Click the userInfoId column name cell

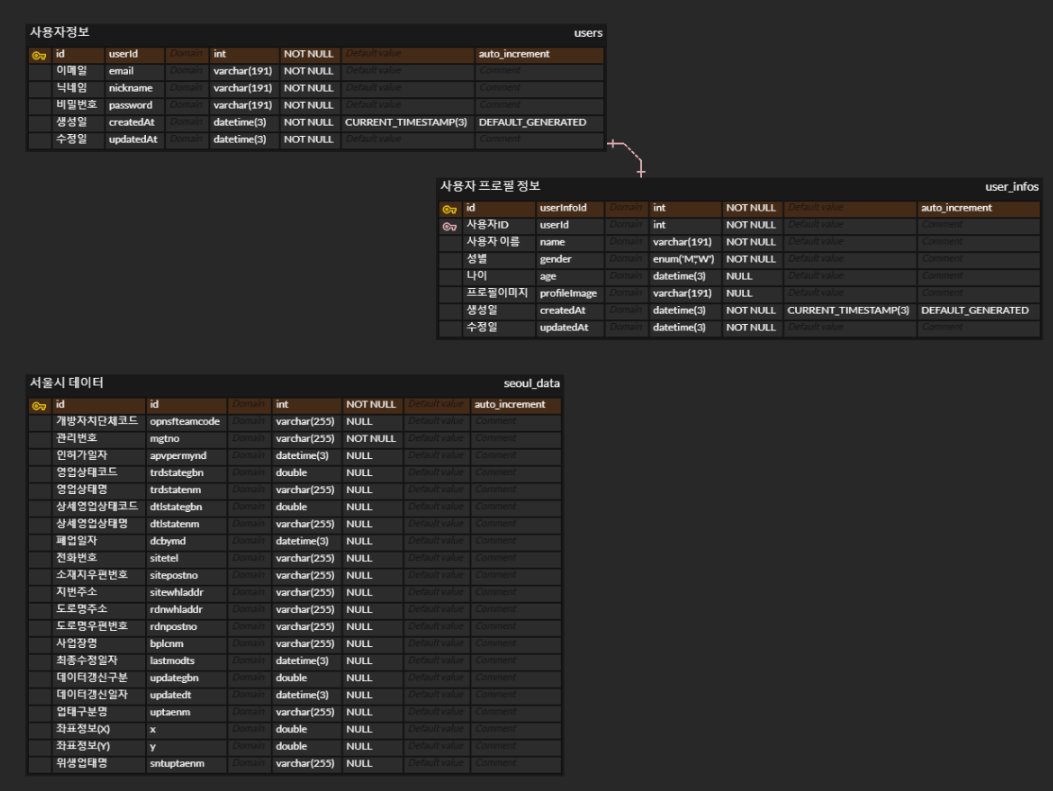(x=569, y=208)
